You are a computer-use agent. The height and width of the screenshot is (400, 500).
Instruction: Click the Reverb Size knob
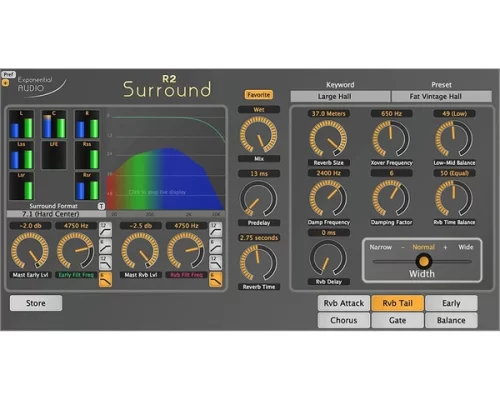[x=328, y=139]
